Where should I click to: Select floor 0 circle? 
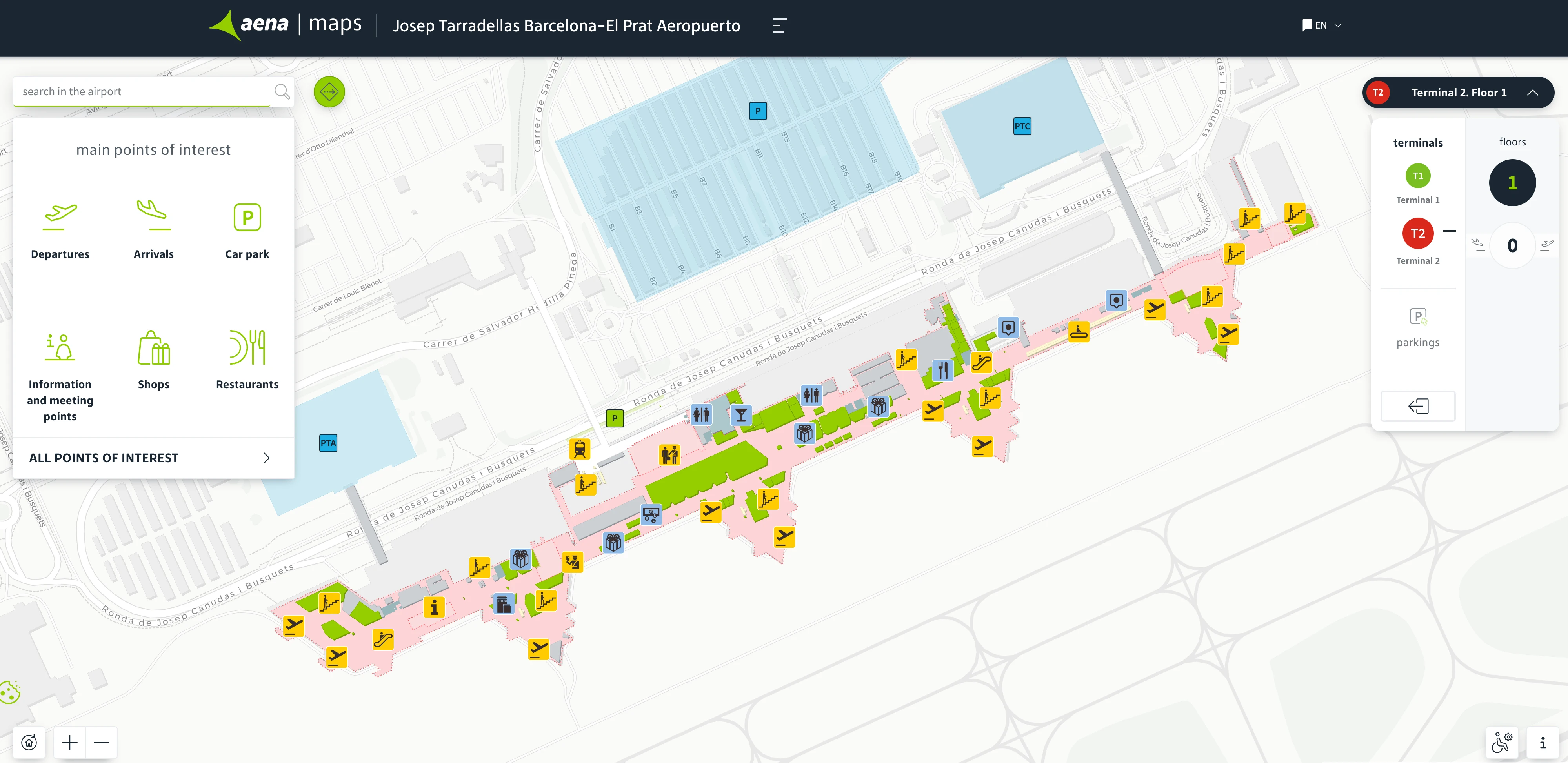[1512, 245]
